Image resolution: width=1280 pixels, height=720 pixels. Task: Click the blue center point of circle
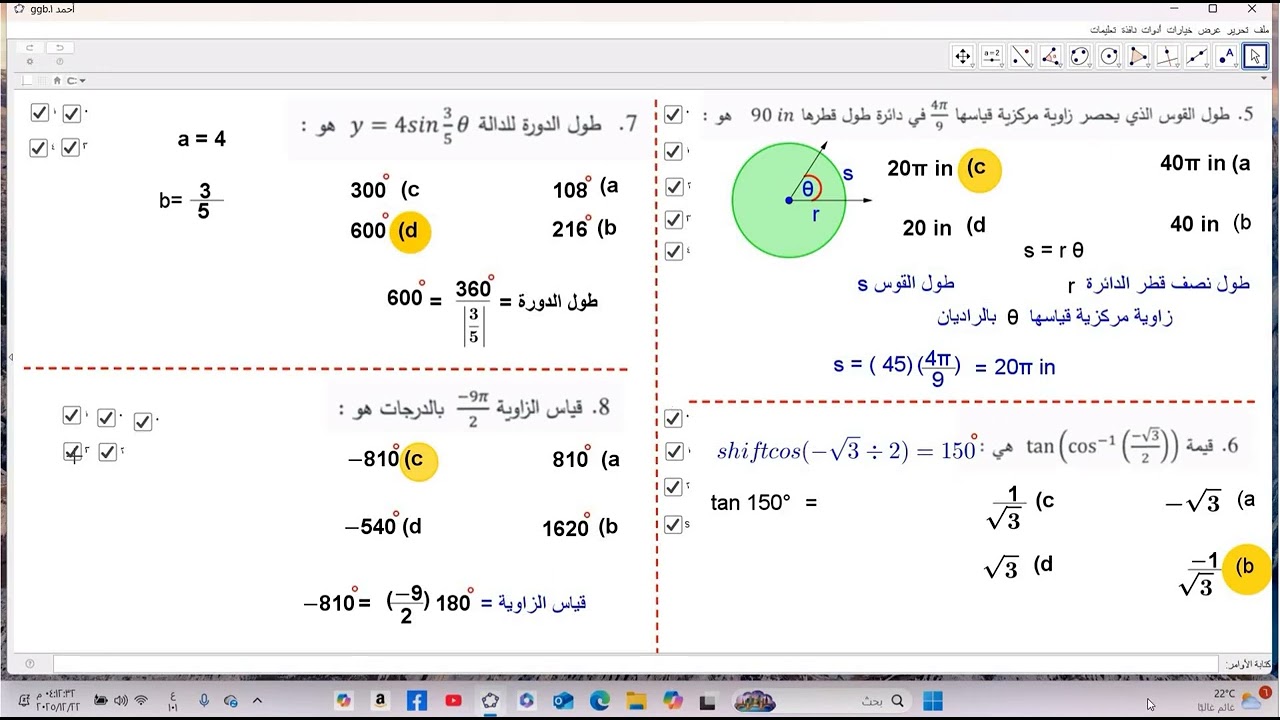point(789,200)
